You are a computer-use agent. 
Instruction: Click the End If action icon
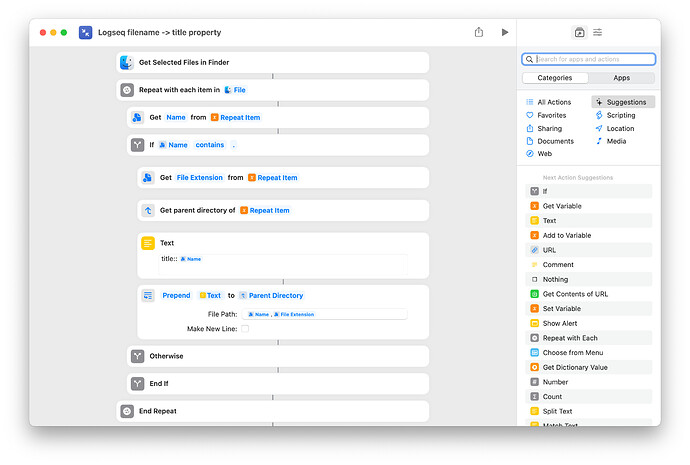pos(137,384)
